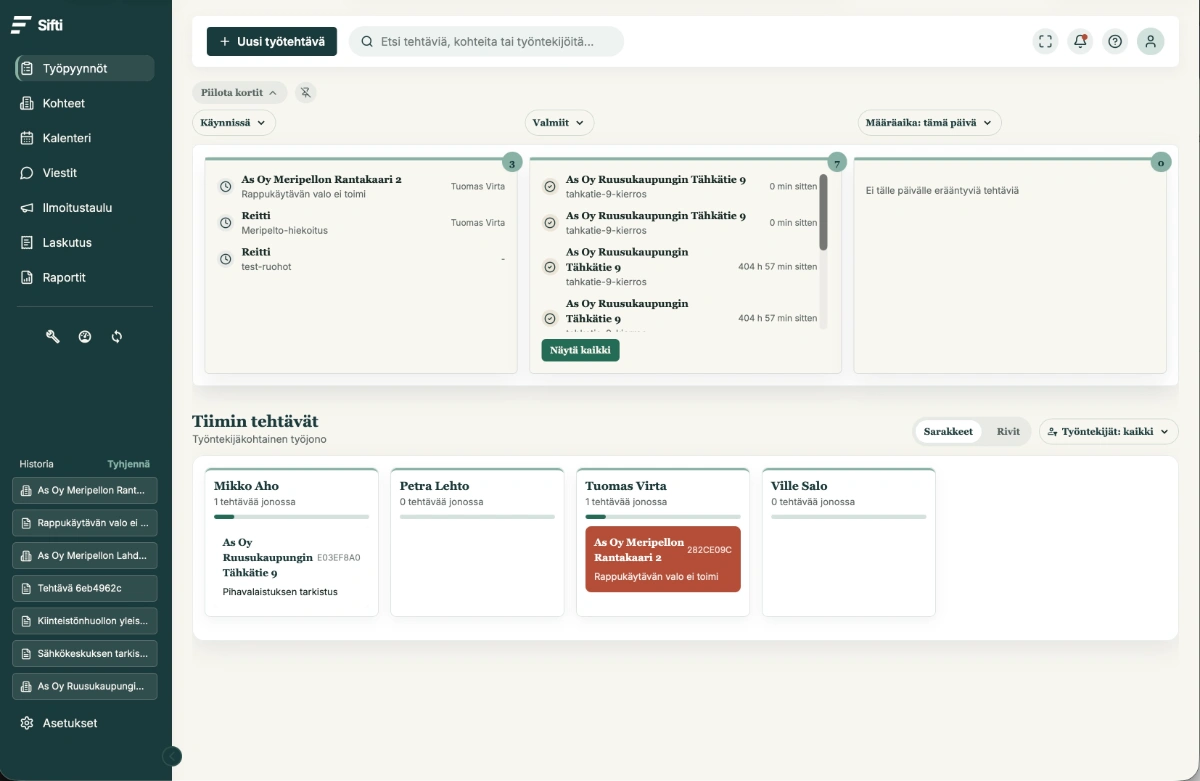Click the Uusi työtehtävä button
1200x781 pixels.
(272, 41)
